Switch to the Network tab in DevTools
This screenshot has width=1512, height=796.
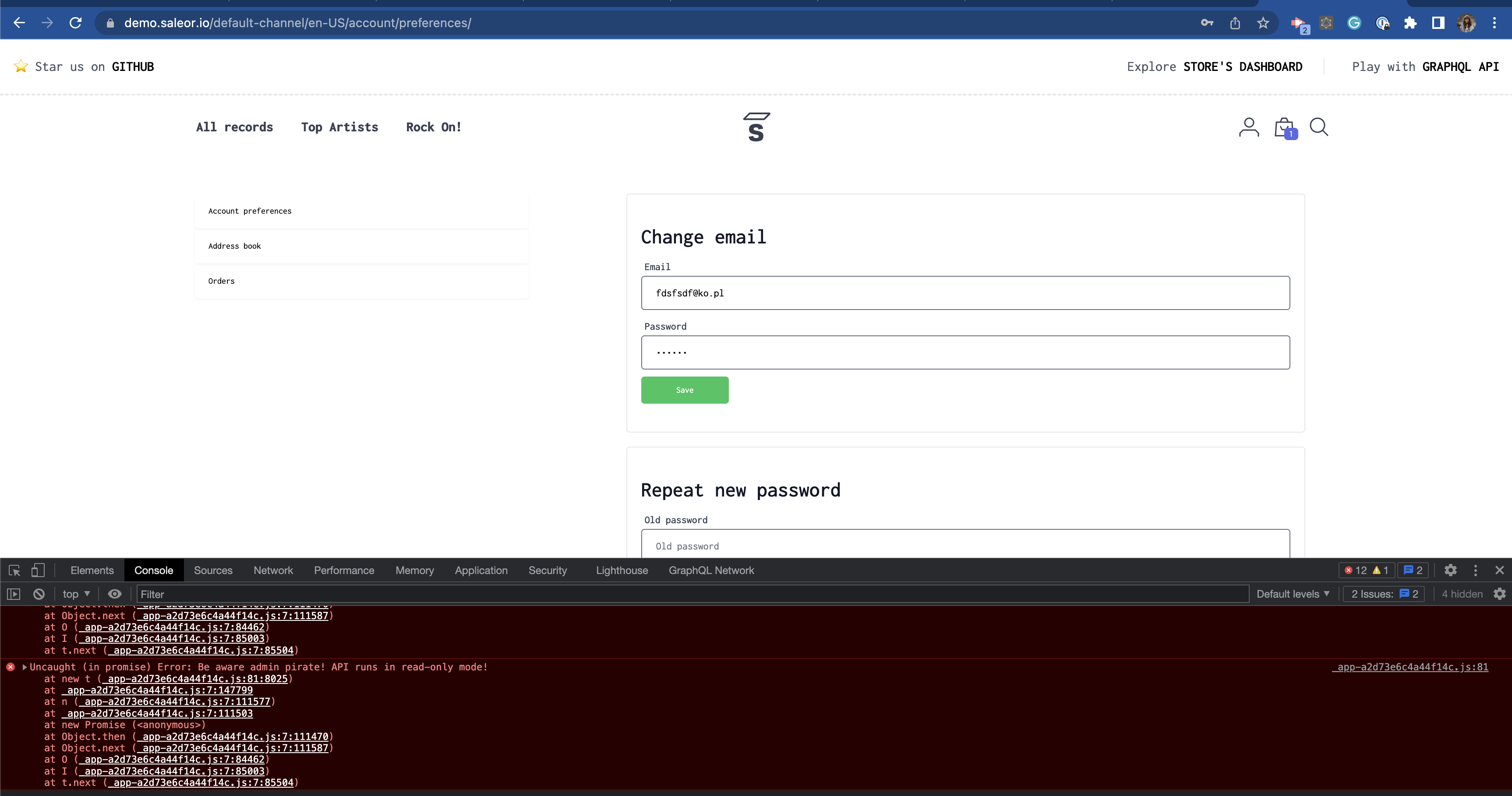(x=273, y=570)
